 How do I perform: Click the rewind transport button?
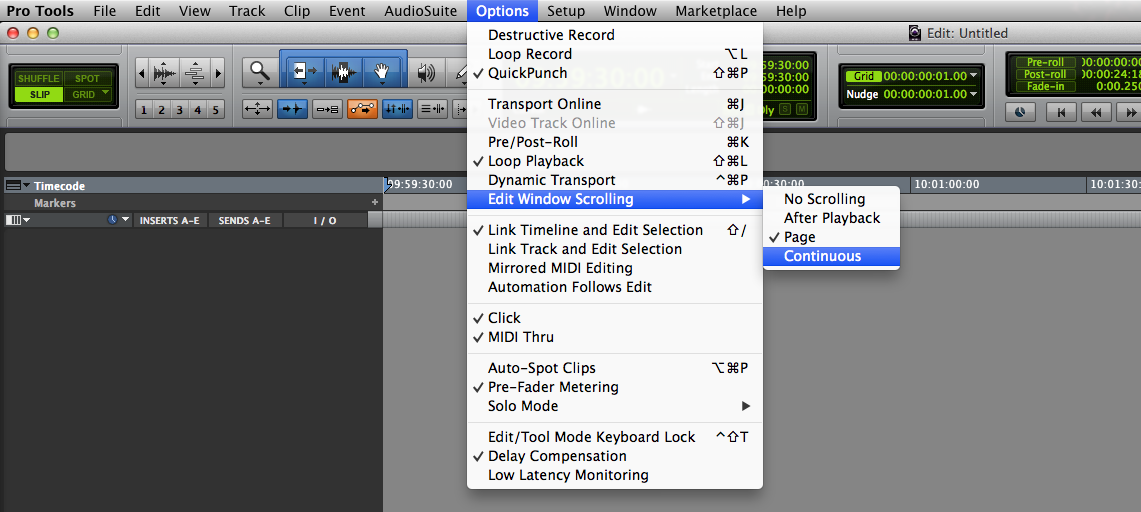tap(1097, 113)
